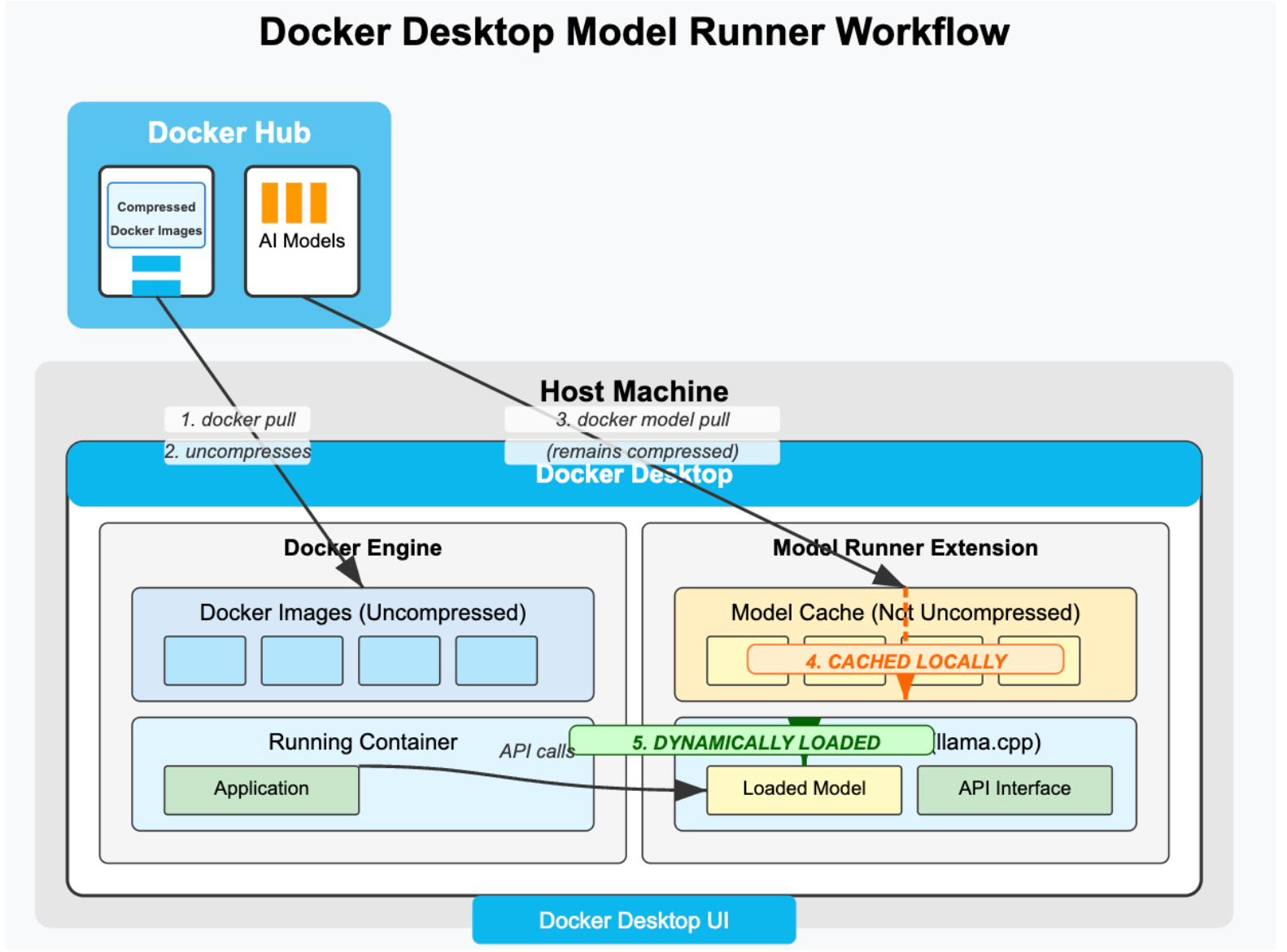The width and height of the screenshot is (1287, 952).
Task: Click the 'Docker Images (Uncompressed)' label
Action: 363,613
